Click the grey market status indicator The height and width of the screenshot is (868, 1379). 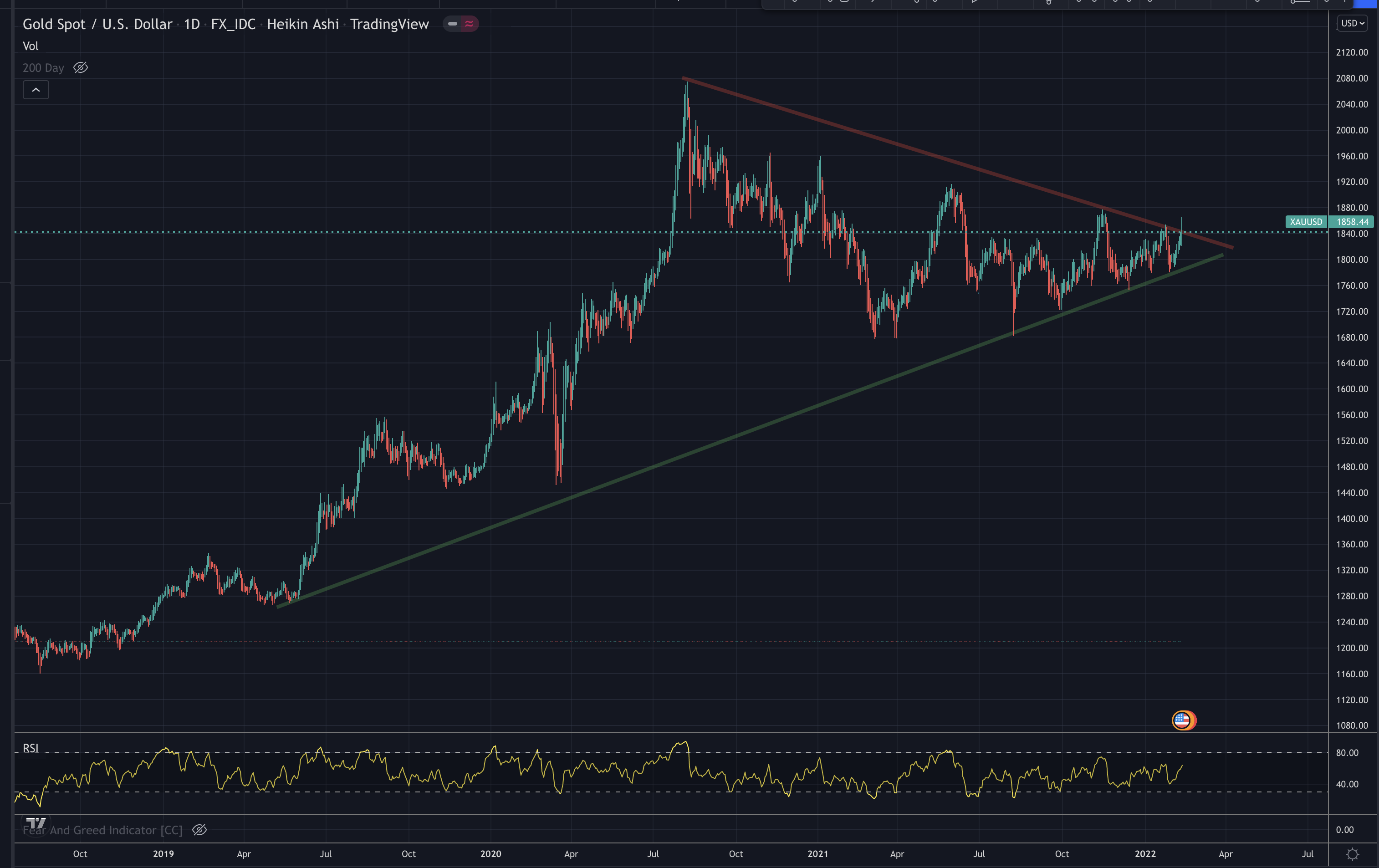pos(452,24)
